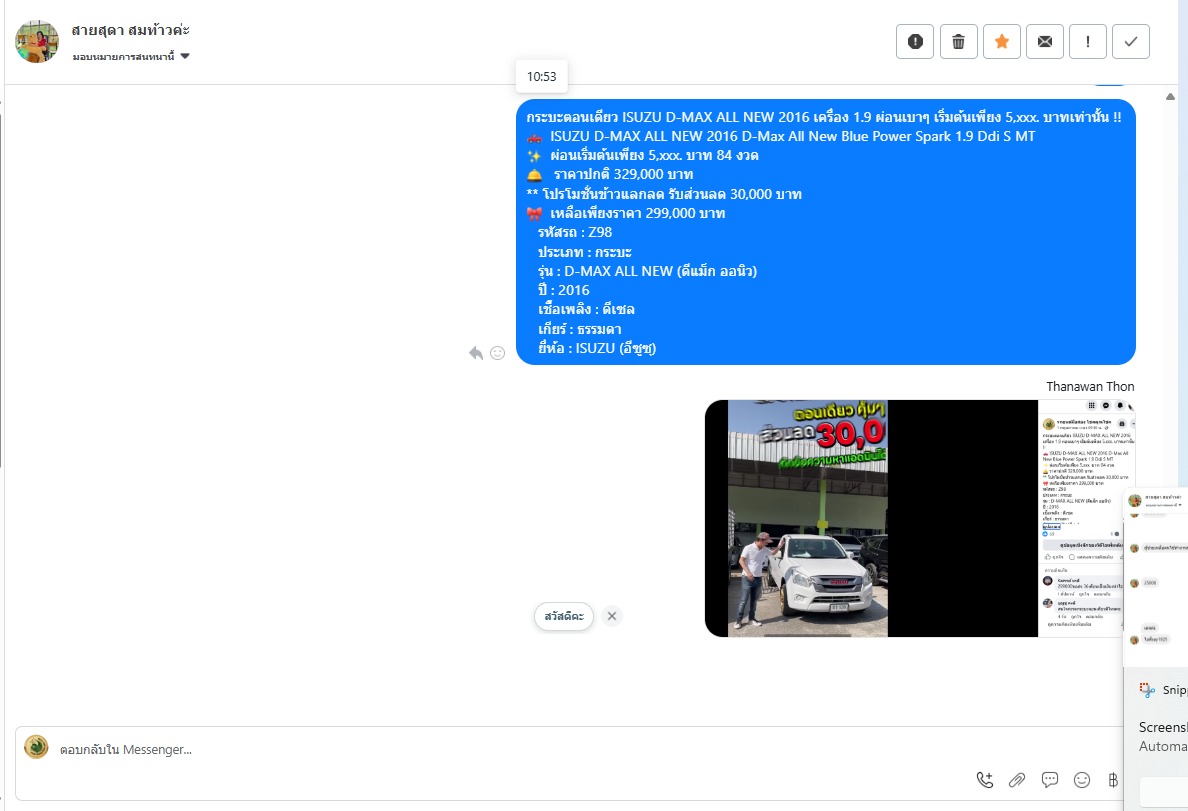This screenshot has height=811, width=1188.
Task: Delete conversation using the trash icon
Action: point(958,41)
